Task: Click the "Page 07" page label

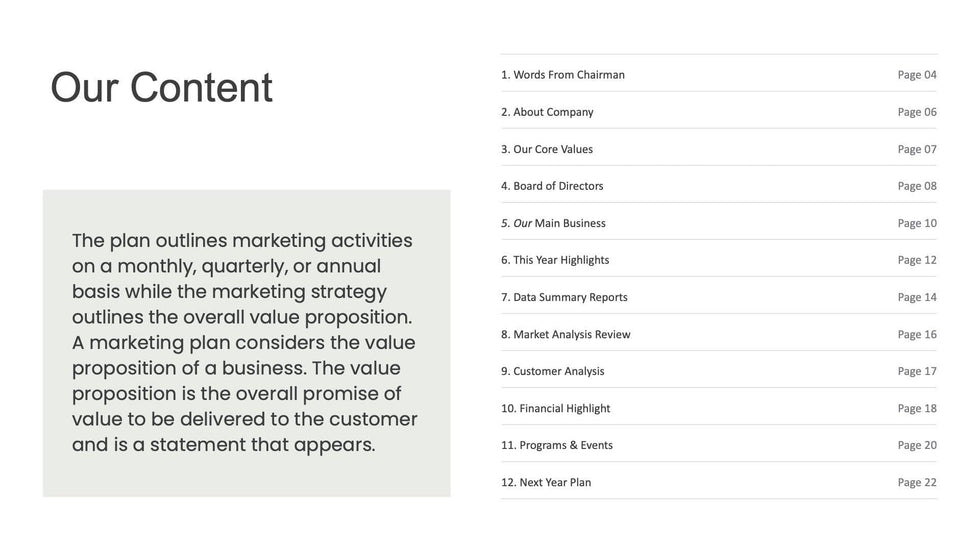Action: pos(917,149)
